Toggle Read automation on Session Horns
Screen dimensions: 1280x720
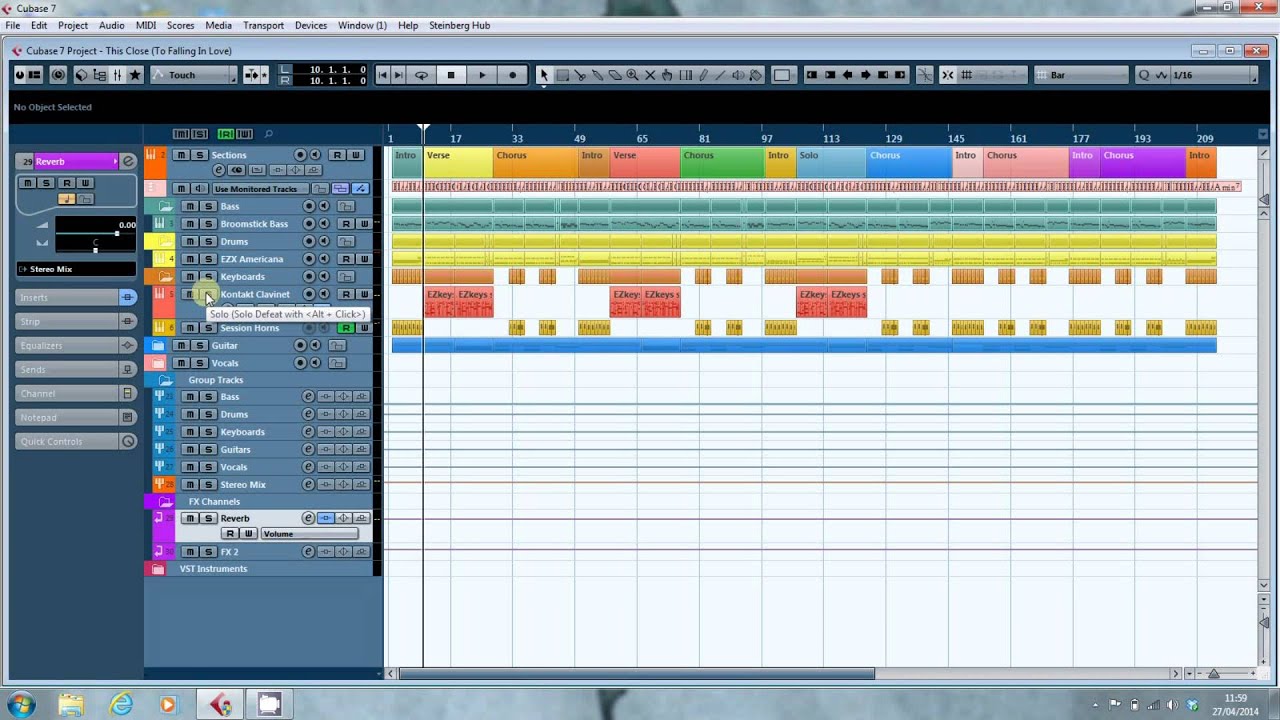click(346, 328)
